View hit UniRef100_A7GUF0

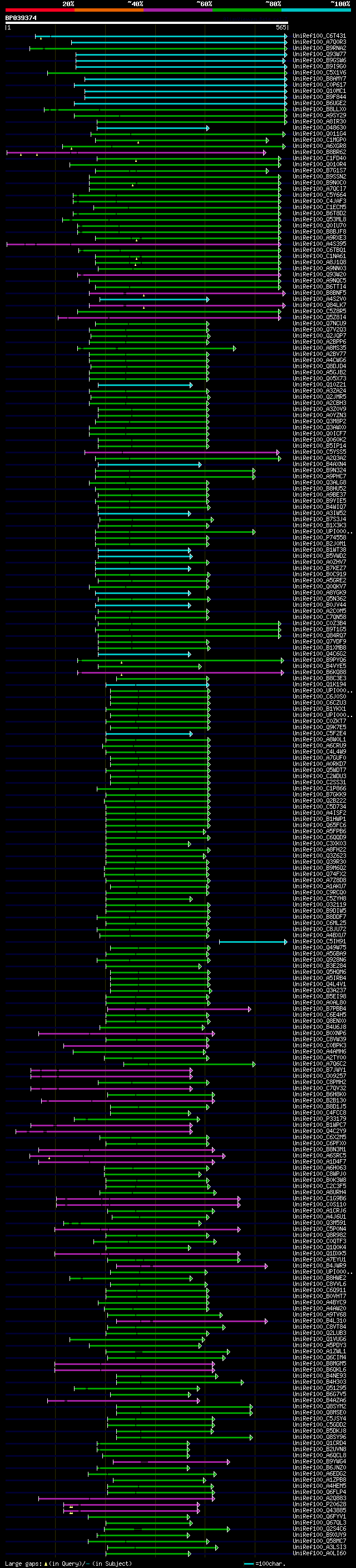tap(319, 758)
